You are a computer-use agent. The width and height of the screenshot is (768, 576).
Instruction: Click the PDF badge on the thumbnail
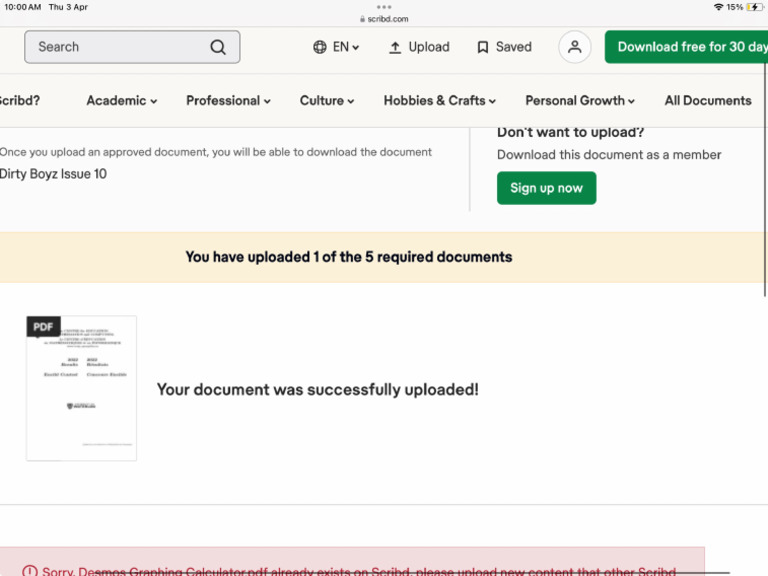[x=44, y=327]
